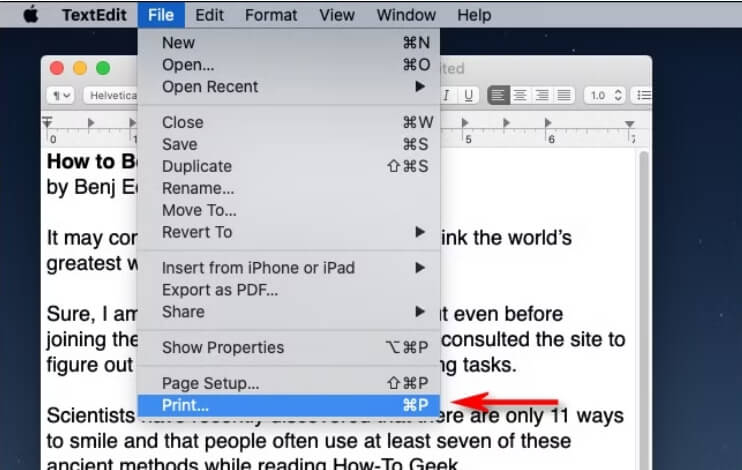Open the Format menu
This screenshot has height=470, width=742.
271,15
